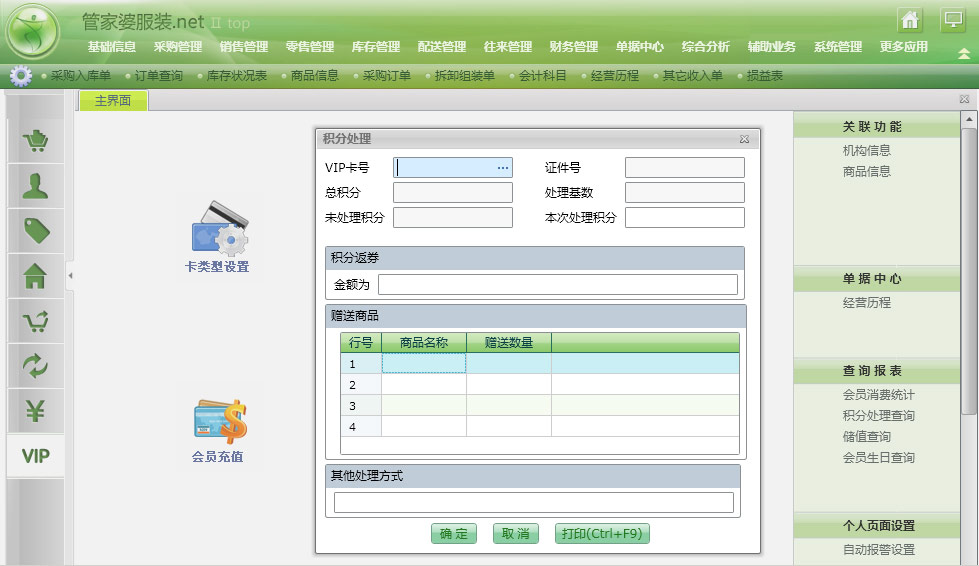This screenshot has width=979, height=566.
Task: Click the 采购入库单 shortcut in quick bar
Action: [81, 76]
